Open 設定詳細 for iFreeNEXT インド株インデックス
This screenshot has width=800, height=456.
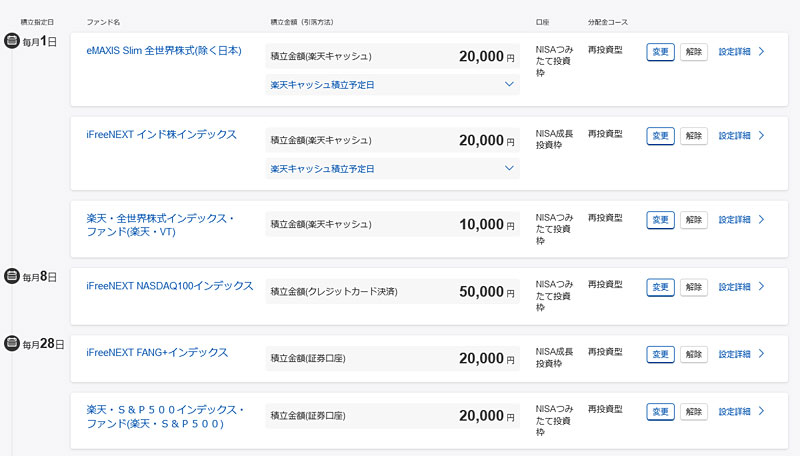tap(741, 136)
